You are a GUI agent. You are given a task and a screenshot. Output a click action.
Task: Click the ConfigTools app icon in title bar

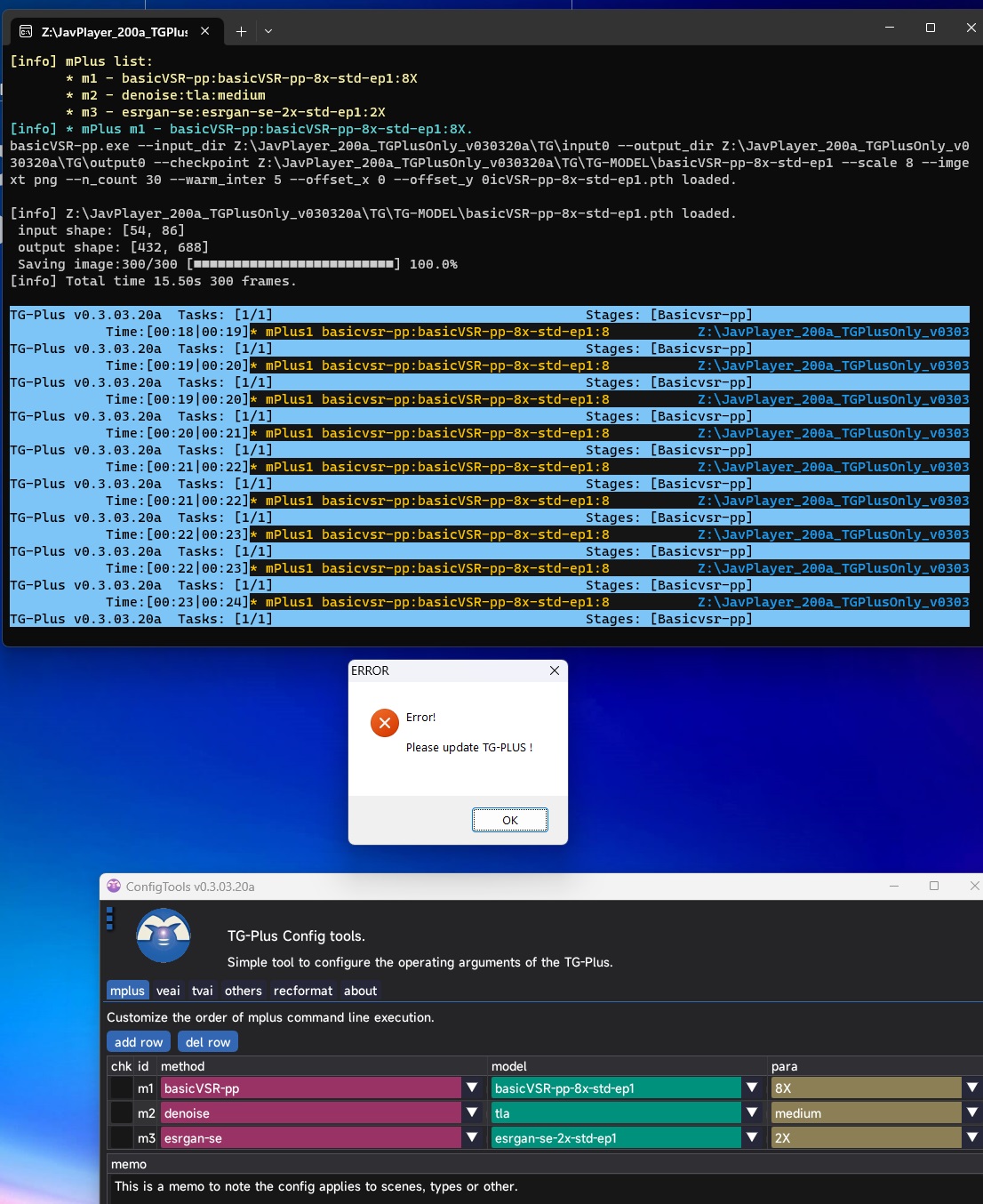point(113,886)
